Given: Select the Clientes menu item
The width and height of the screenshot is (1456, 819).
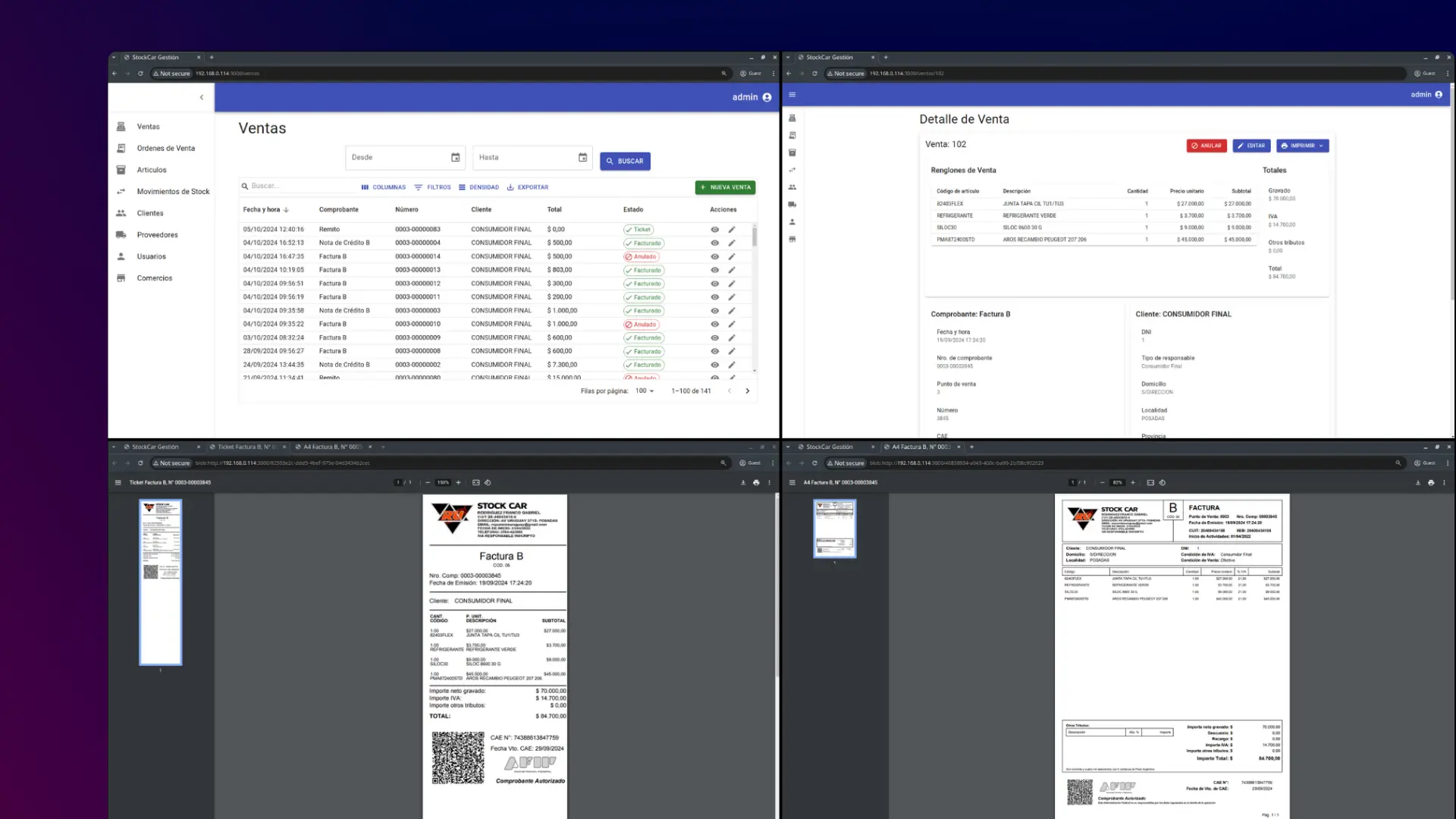Looking at the screenshot, I should [x=150, y=213].
